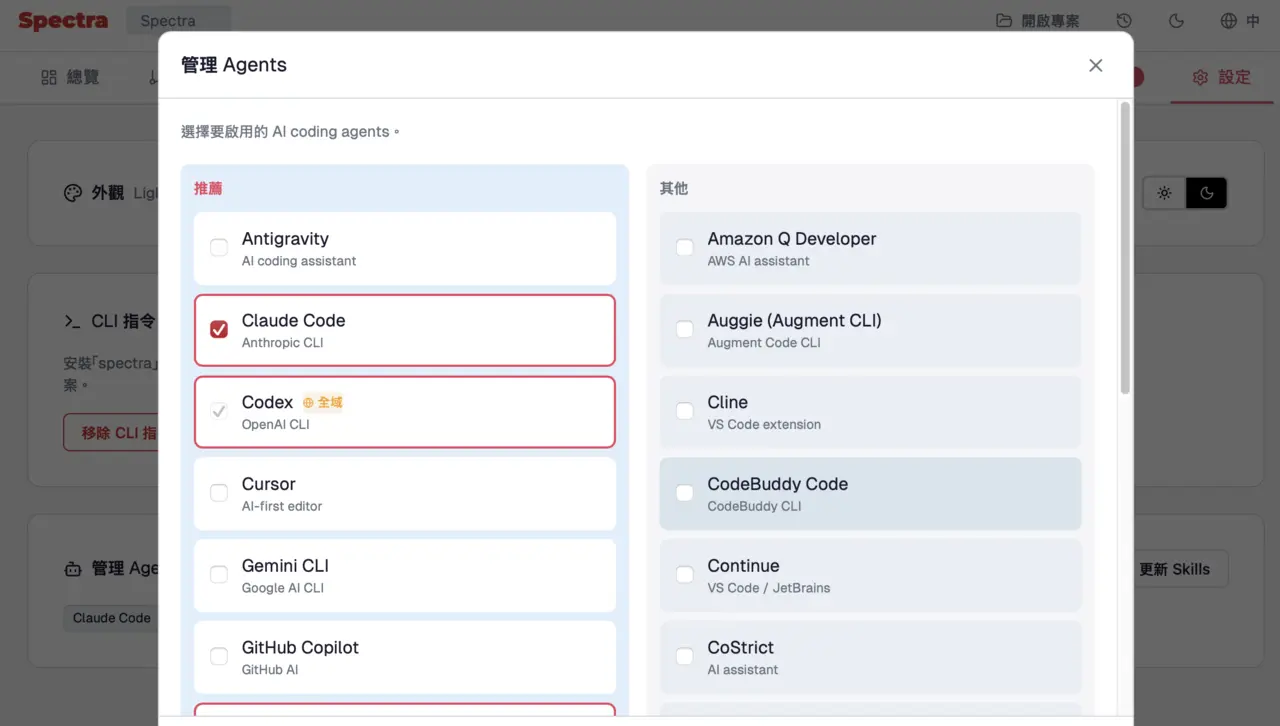This screenshot has width=1280, height=726.
Task: Enable the Antigravity agent checkbox
Action: pos(219,248)
